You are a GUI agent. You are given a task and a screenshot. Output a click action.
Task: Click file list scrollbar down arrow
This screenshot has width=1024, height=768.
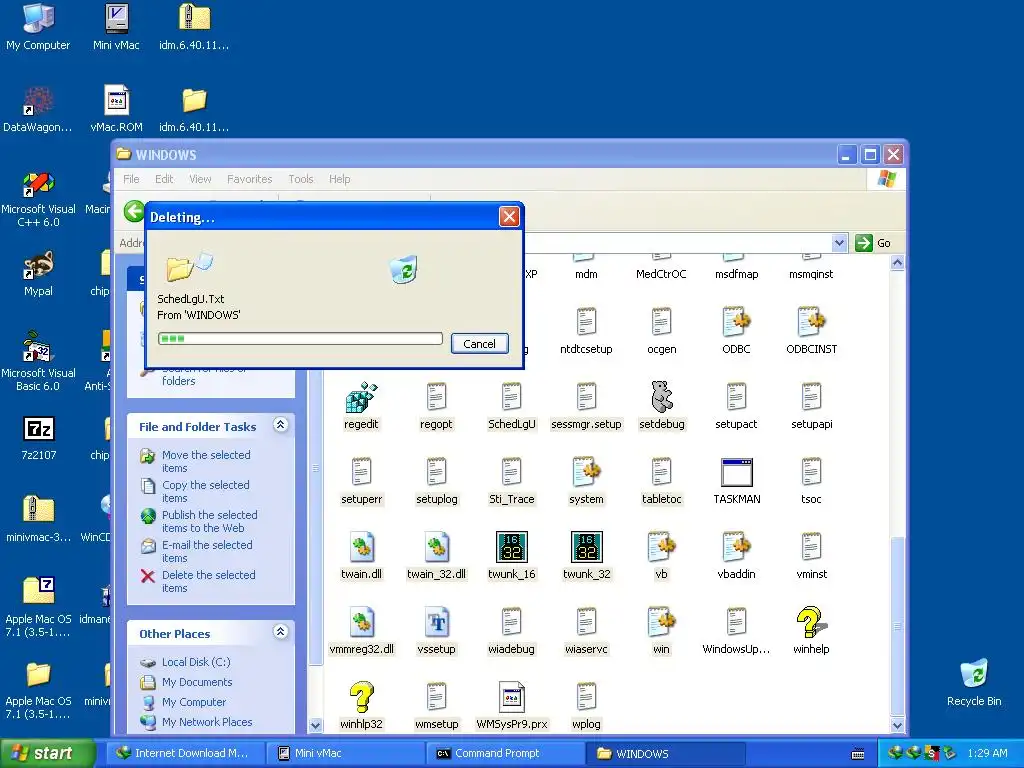[897, 725]
